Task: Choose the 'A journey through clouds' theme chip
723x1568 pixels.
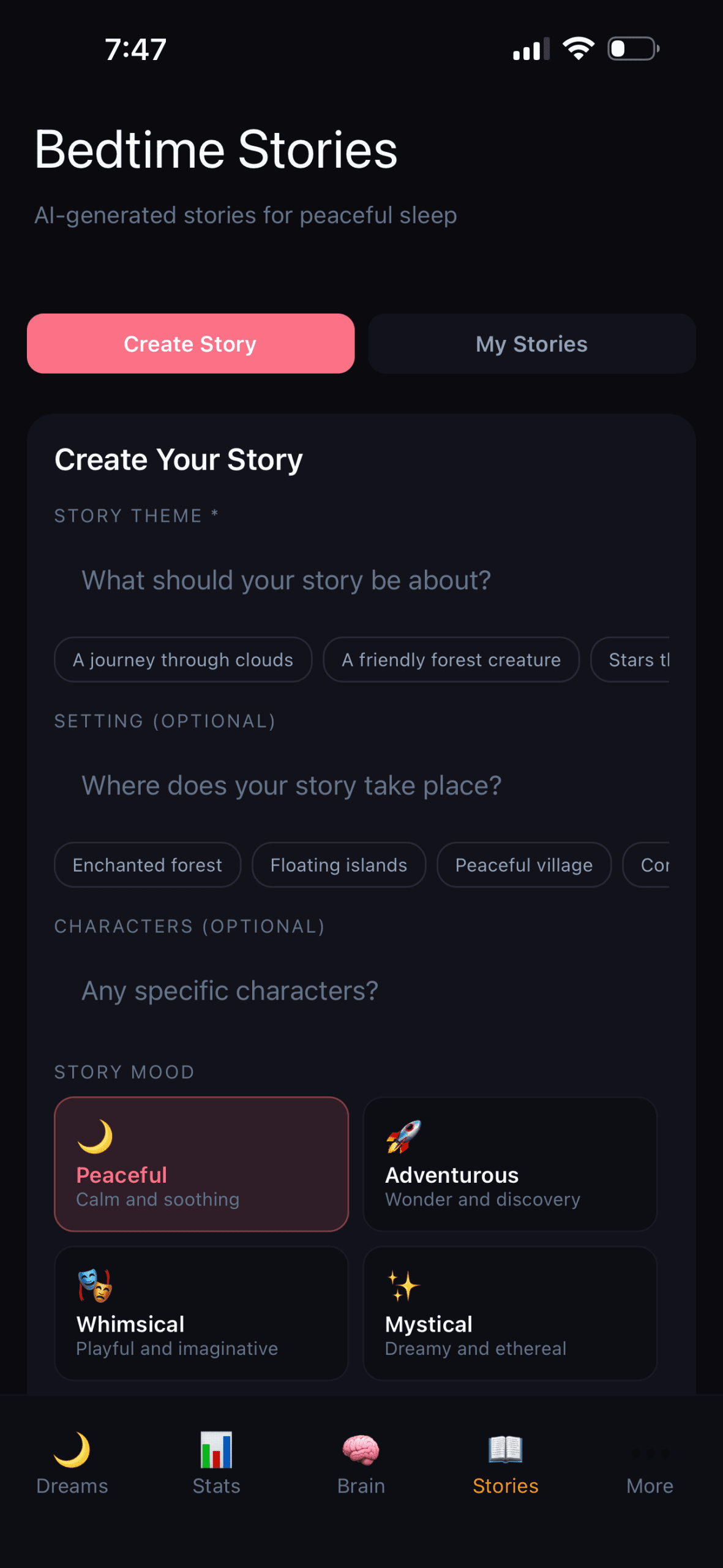Action: pos(182,660)
